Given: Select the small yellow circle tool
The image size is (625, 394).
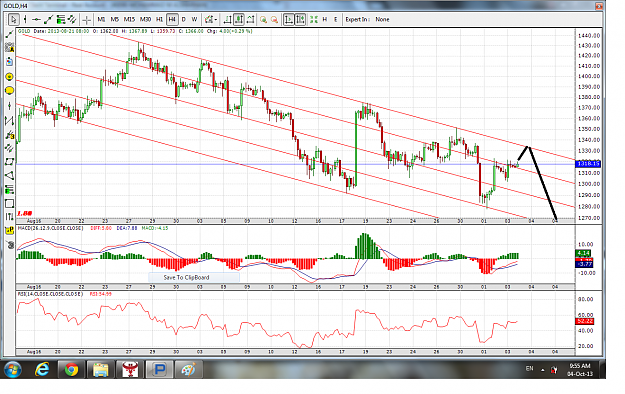Looking at the screenshot, I should coord(9,76).
